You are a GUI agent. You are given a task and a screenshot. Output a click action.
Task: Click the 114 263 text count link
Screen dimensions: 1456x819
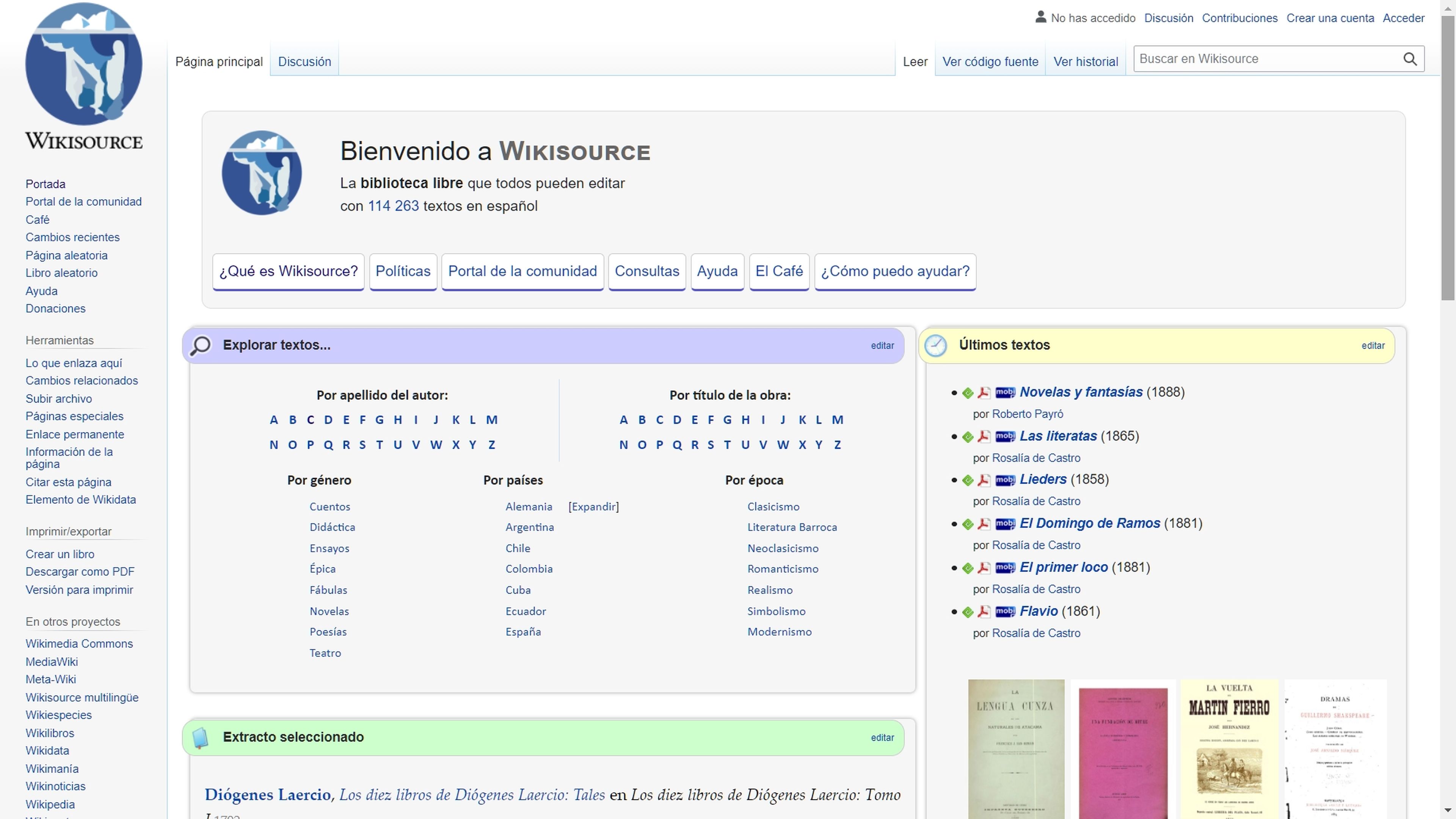(x=394, y=206)
